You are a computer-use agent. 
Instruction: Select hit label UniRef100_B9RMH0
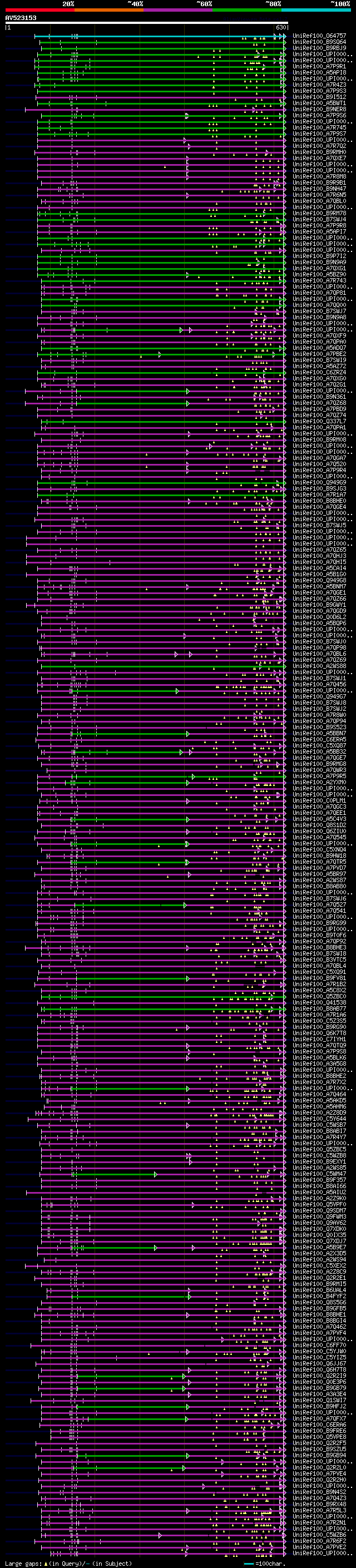319,151
